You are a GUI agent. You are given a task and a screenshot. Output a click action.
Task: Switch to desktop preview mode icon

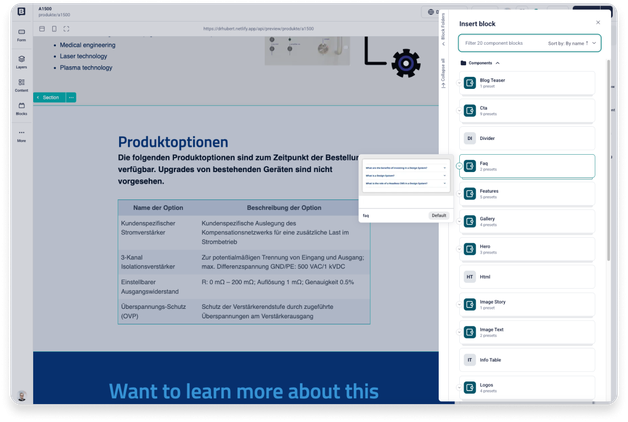[42, 29]
